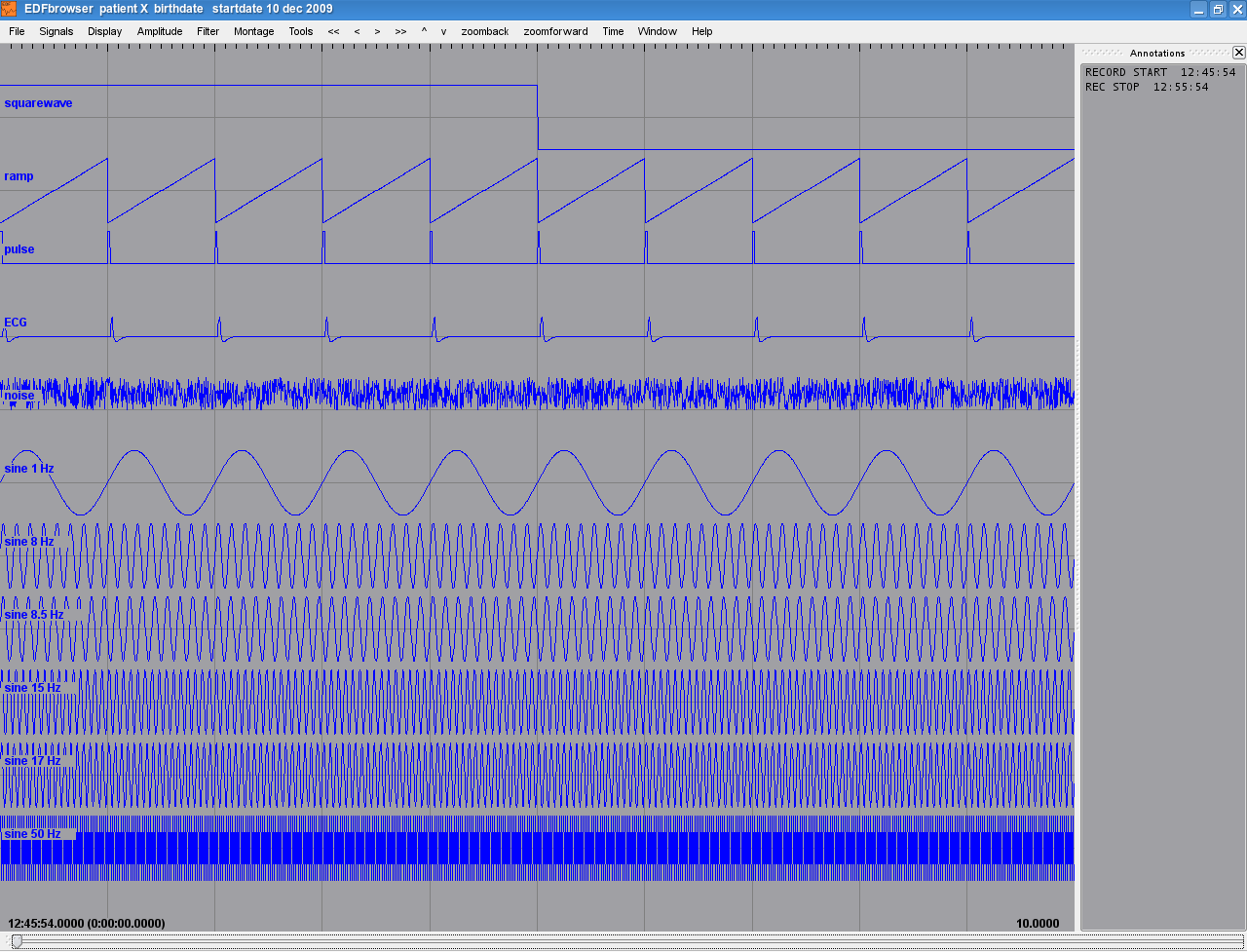Open the File menu
Viewport: 1247px width, 952px height.
click(x=17, y=31)
